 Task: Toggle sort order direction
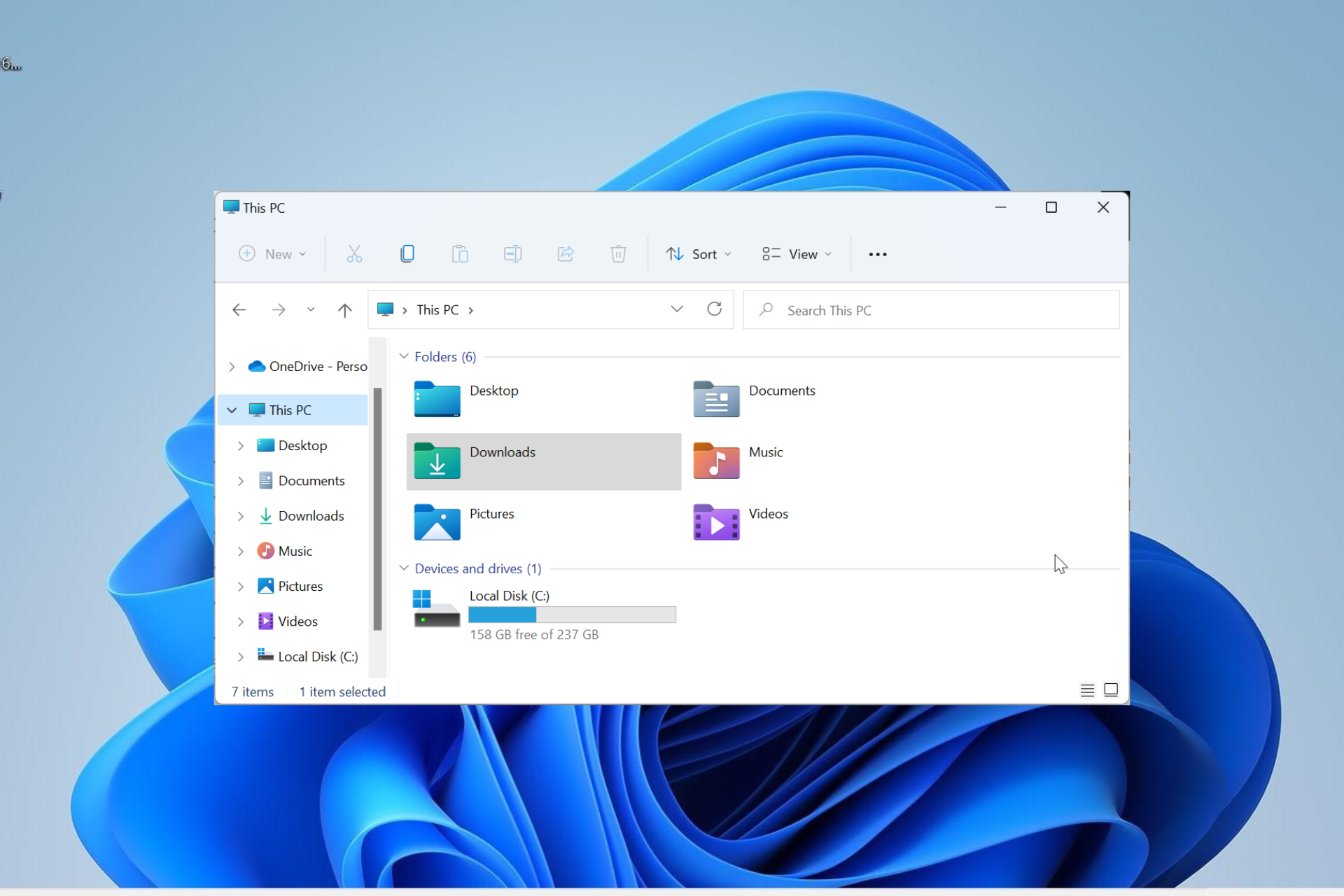pyautogui.click(x=674, y=254)
